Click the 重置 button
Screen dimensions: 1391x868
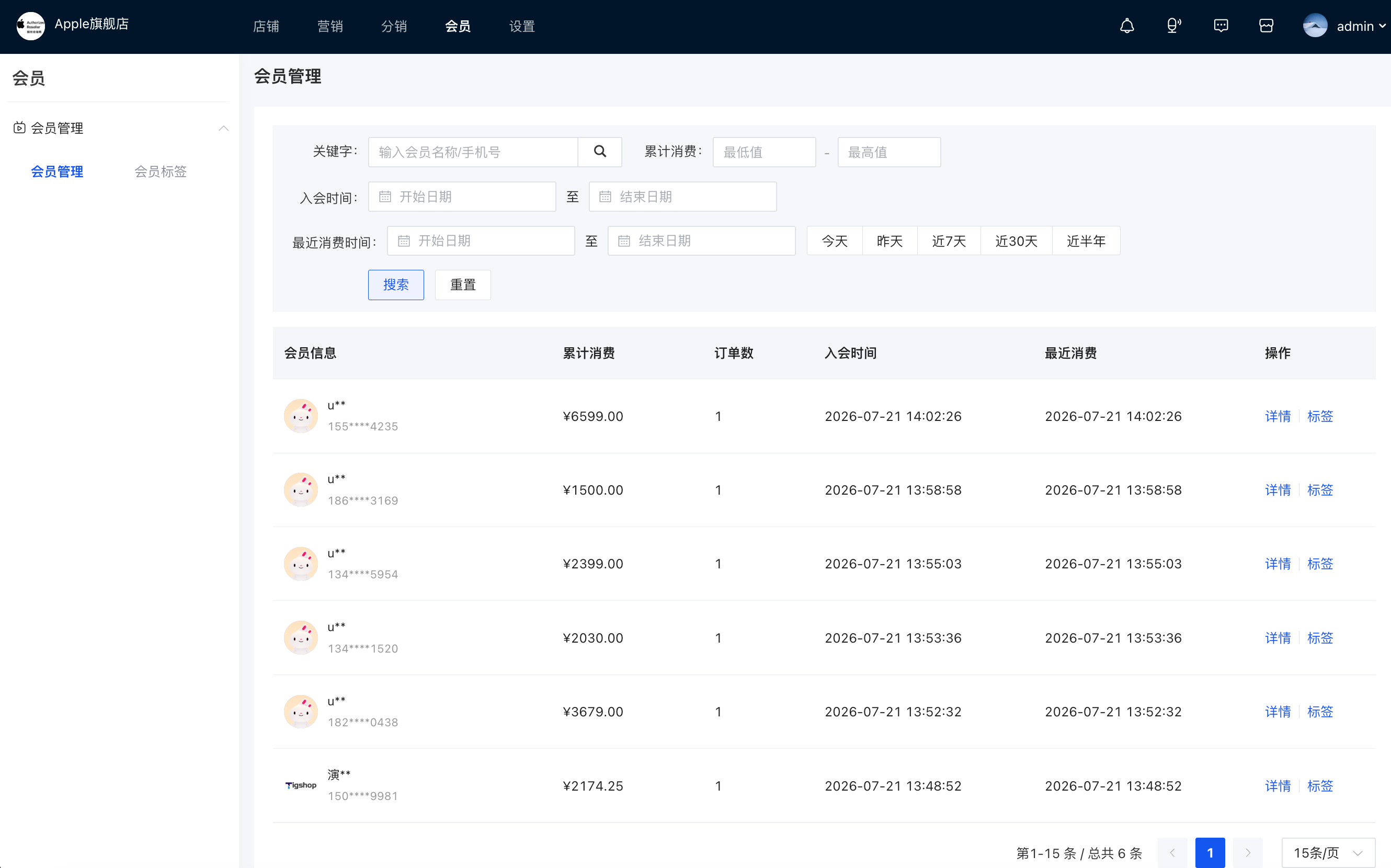coord(463,285)
